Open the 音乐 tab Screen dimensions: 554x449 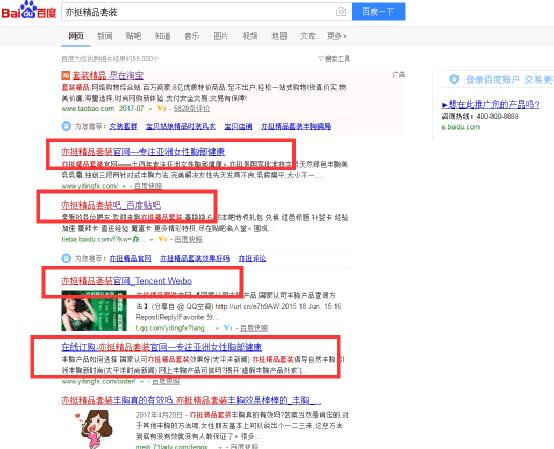tap(191, 36)
